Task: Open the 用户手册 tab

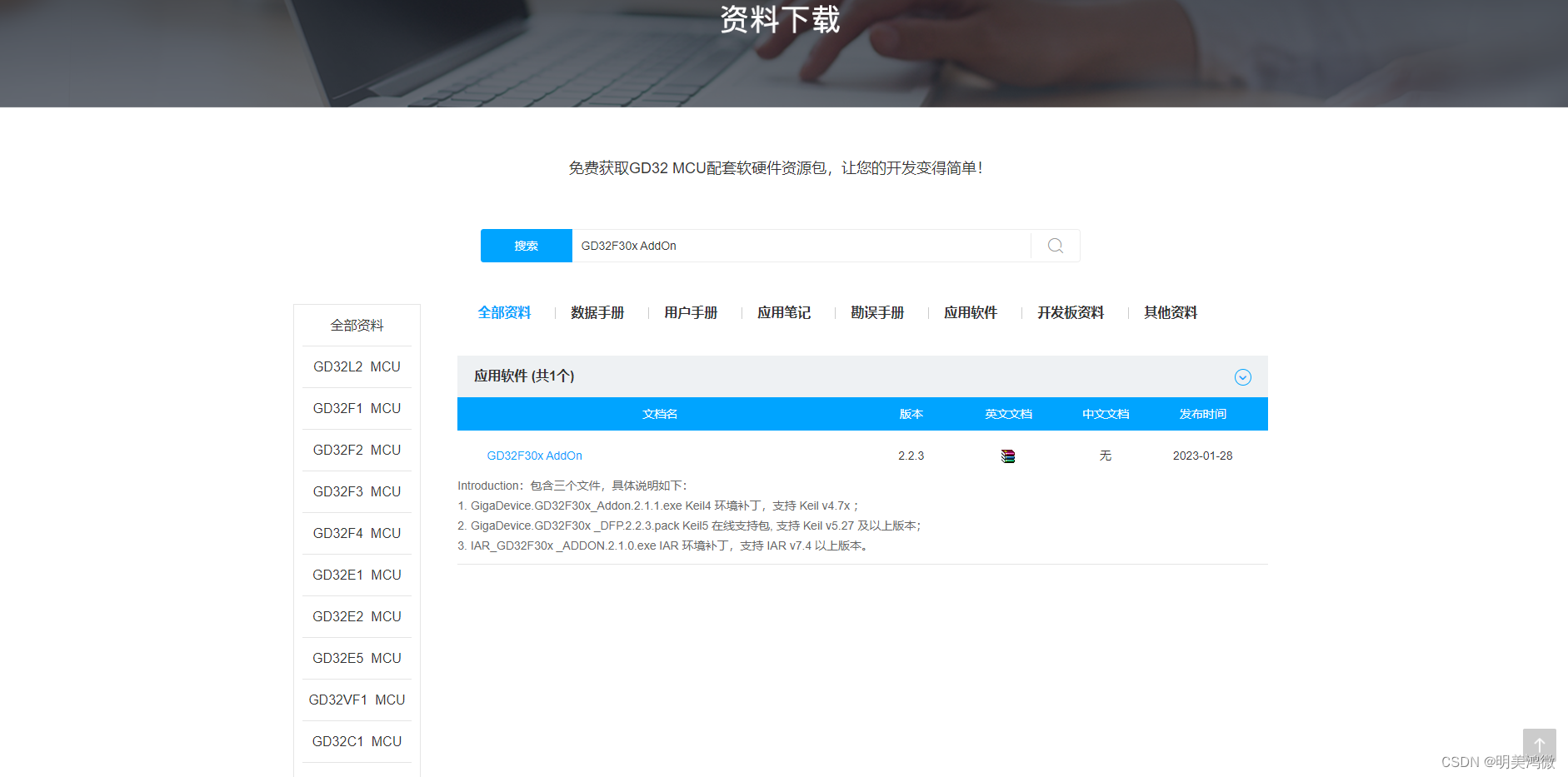Action: pyautogui.click(x=691, y=312)
